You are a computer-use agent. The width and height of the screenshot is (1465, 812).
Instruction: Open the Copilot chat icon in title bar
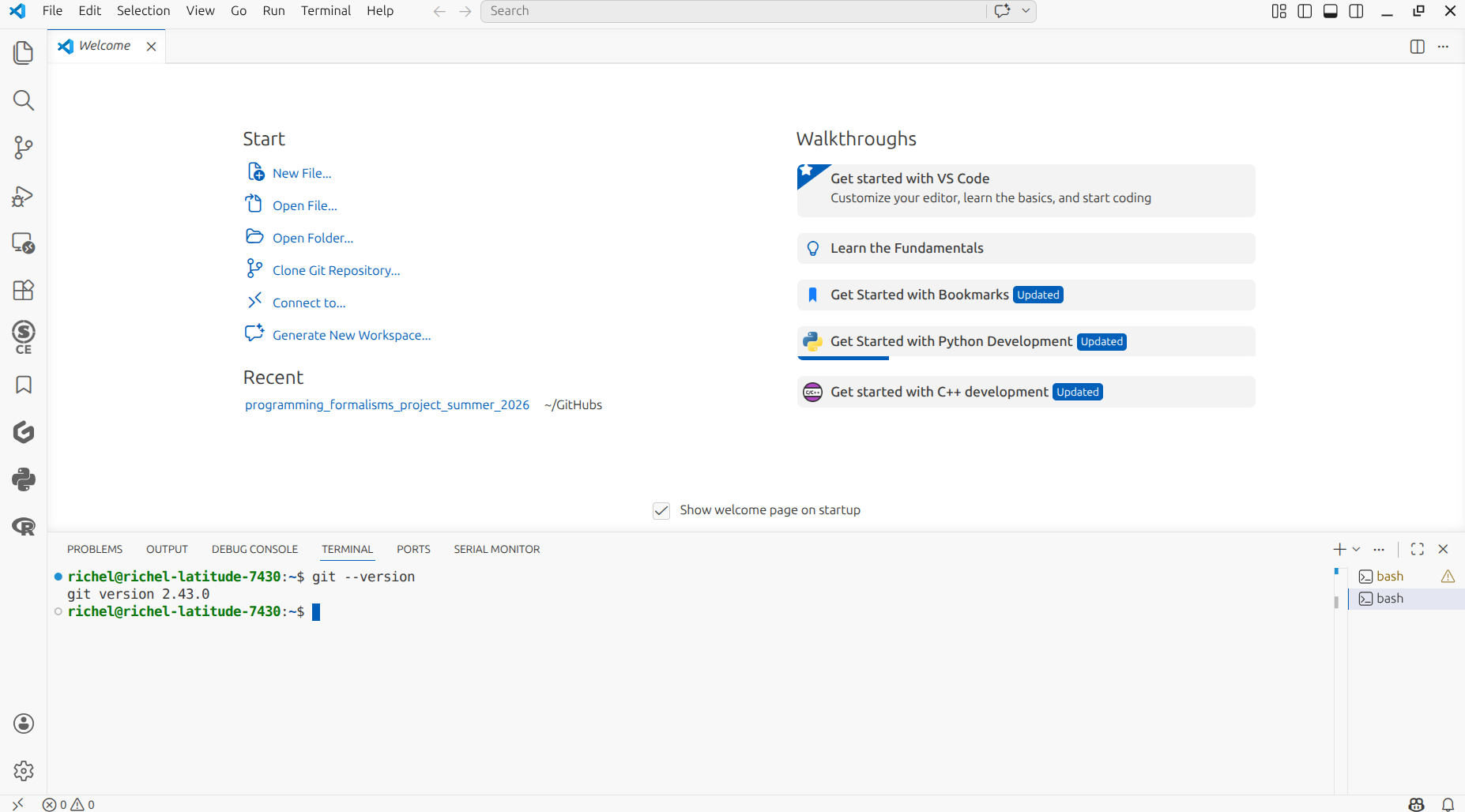(1003, 11)
